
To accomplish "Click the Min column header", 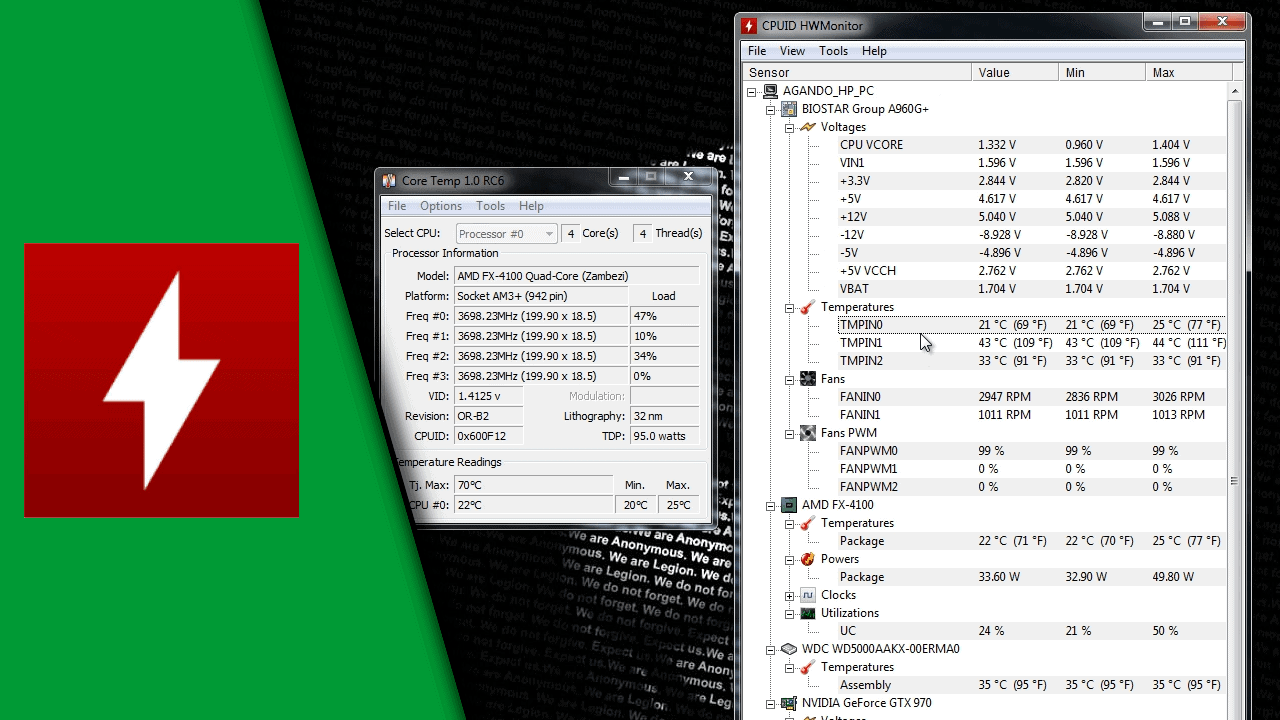I will click(x=1102, y=72).
